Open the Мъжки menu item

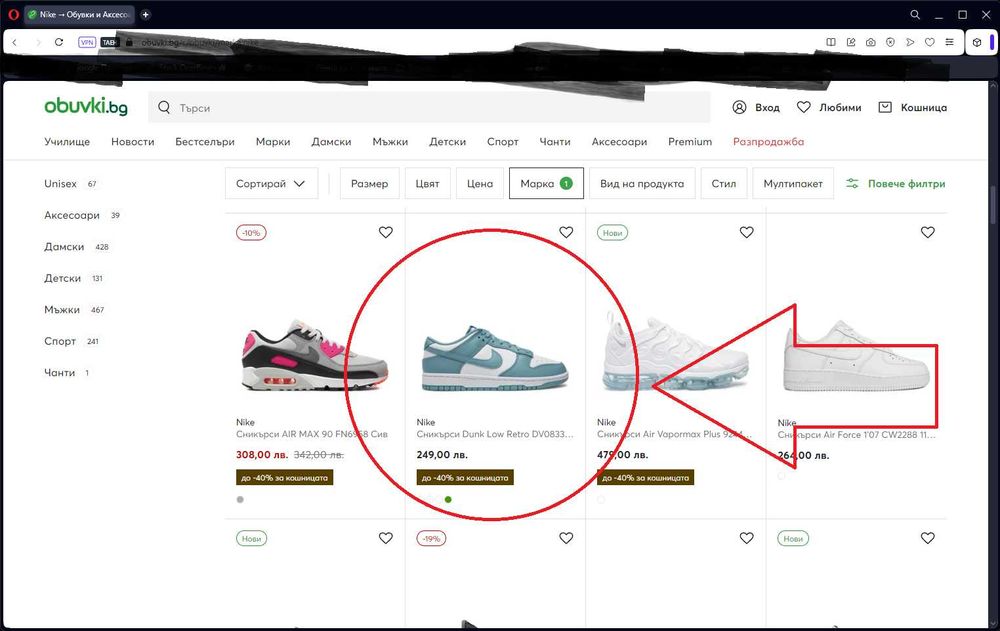pos(390,142)
